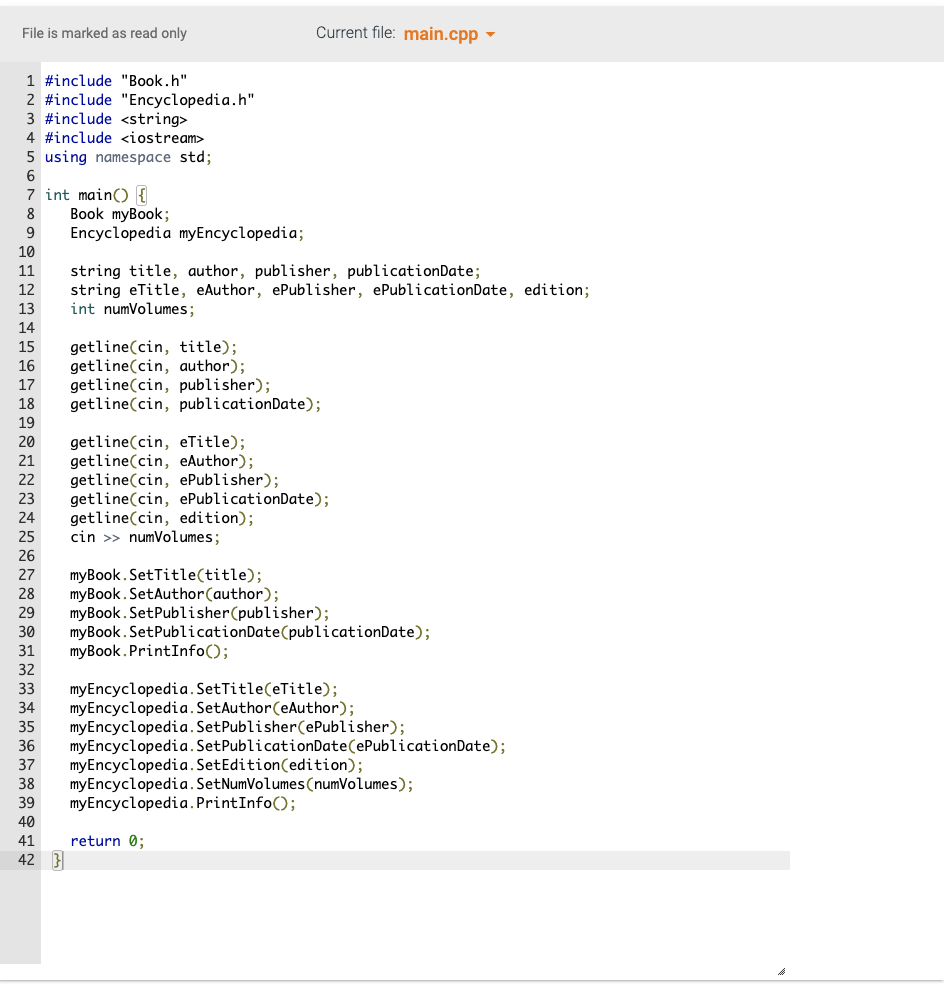The height and width of the screenshot is (984, 944).
Task: Click the 'return 0;' statement
Action: (107, 841)
